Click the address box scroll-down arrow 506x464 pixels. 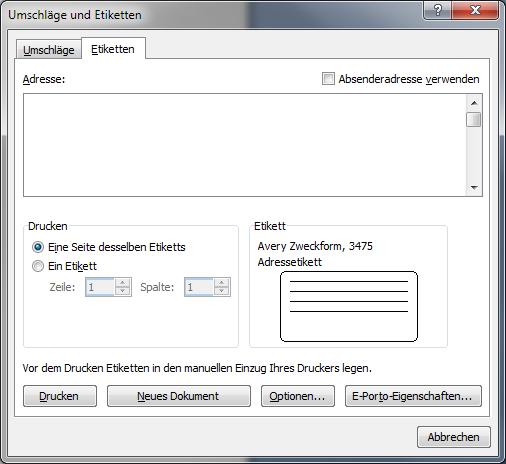click(x=474, y=188)
